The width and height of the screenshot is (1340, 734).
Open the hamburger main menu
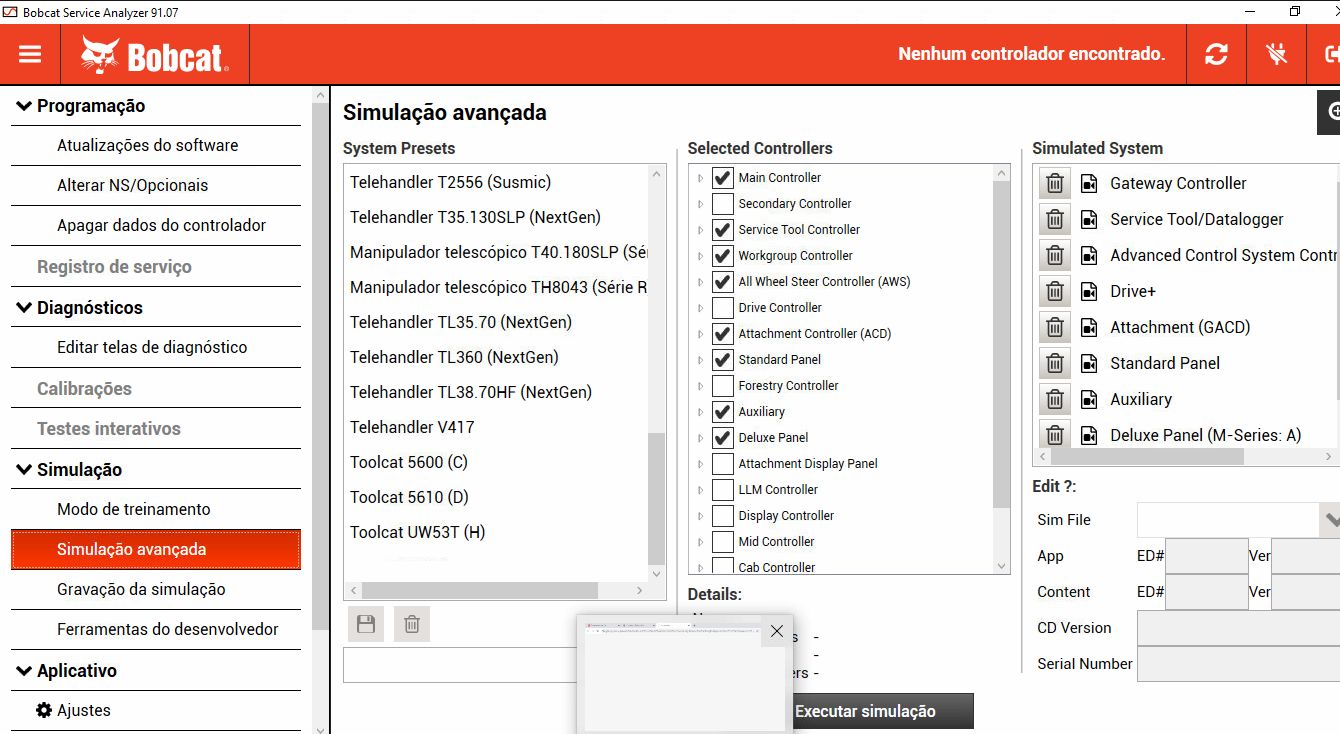tap(30, 54)
